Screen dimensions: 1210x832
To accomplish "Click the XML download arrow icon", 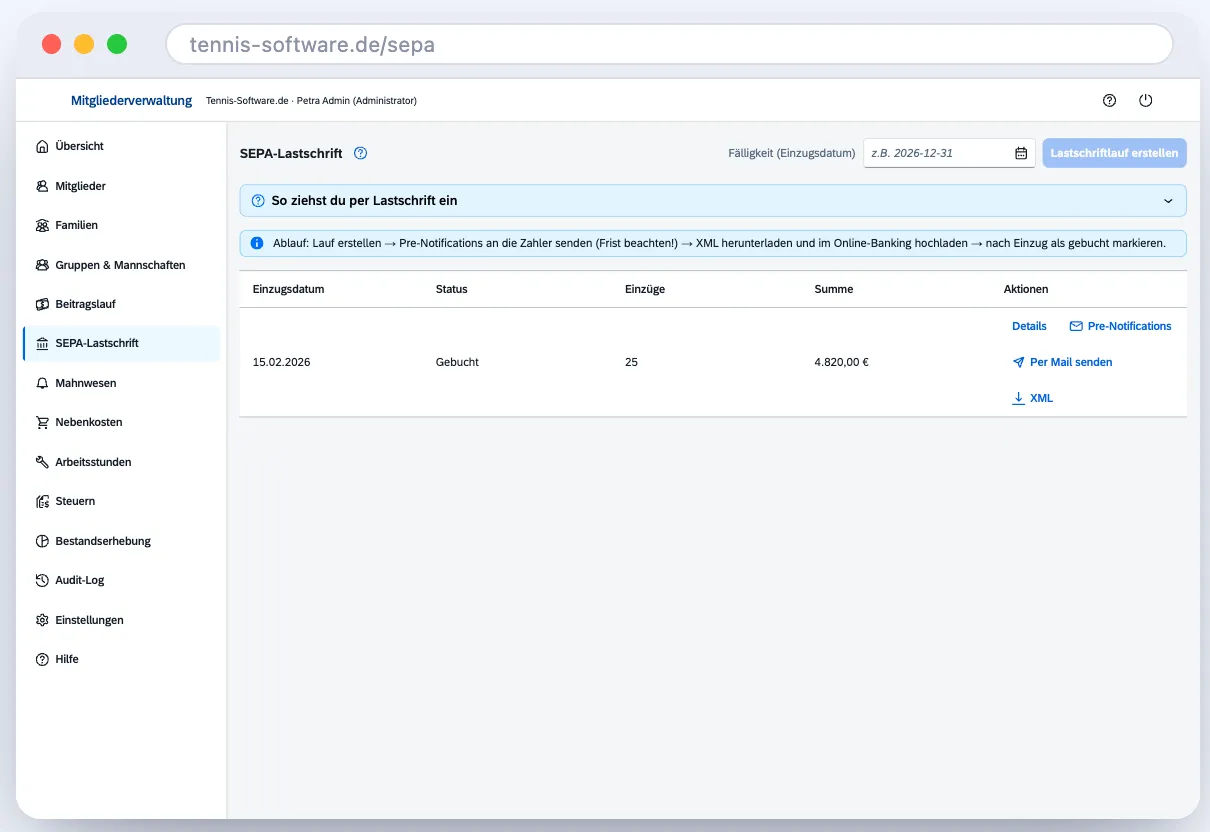I will [1018, 398].
